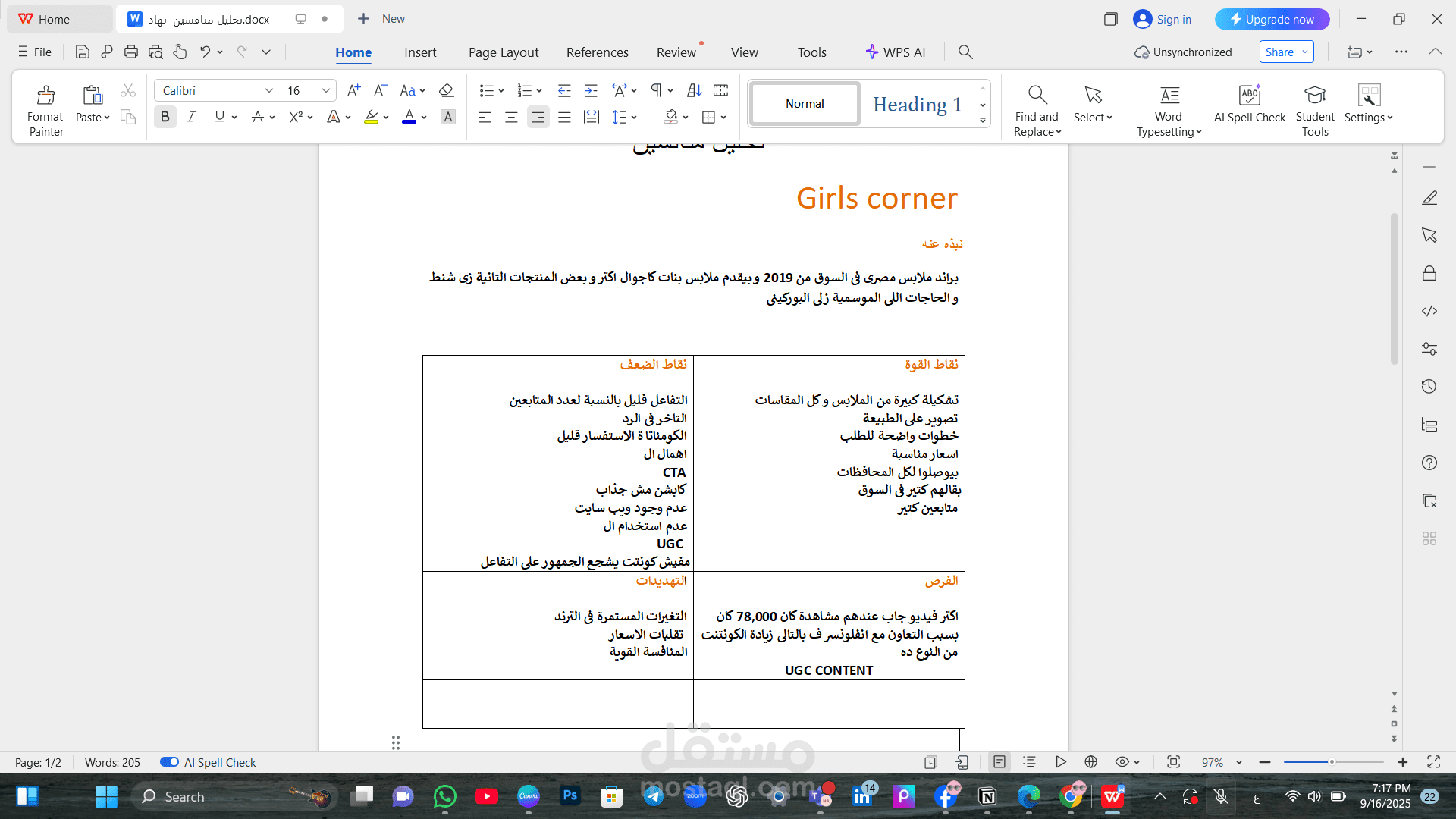
Task: Toggle the AI Spell Check switch in status bar
Action: click(x=169, y=762)
